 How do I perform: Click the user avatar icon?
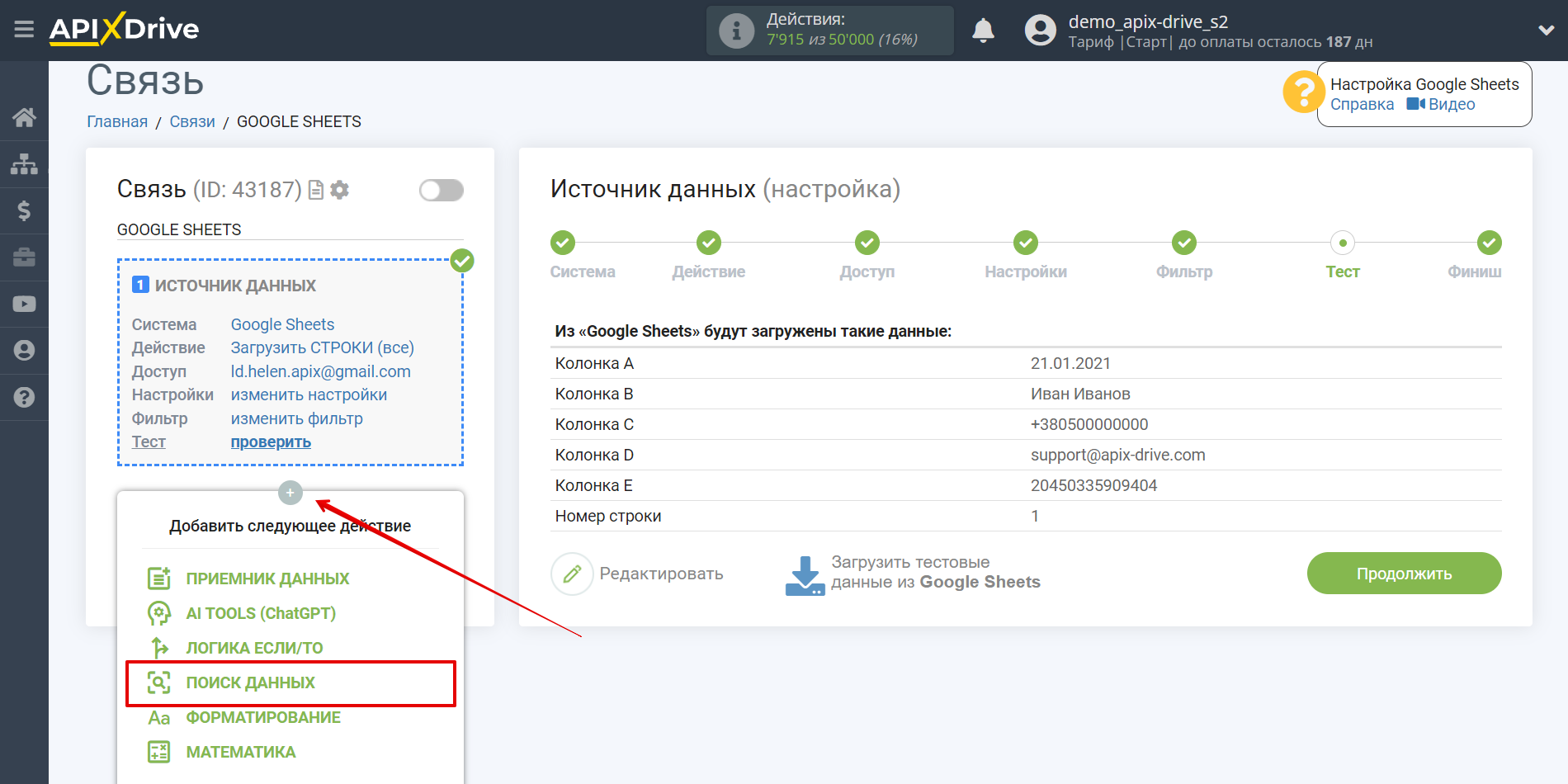1040,31
